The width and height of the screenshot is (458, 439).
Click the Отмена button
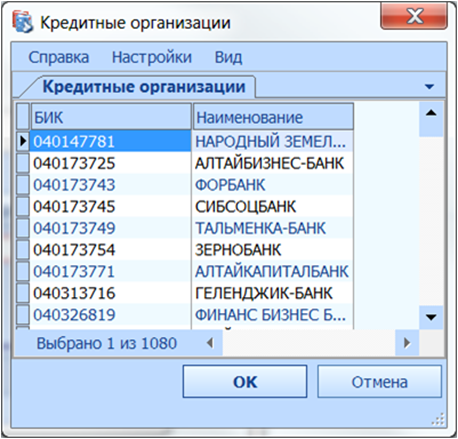coord(379,382)
